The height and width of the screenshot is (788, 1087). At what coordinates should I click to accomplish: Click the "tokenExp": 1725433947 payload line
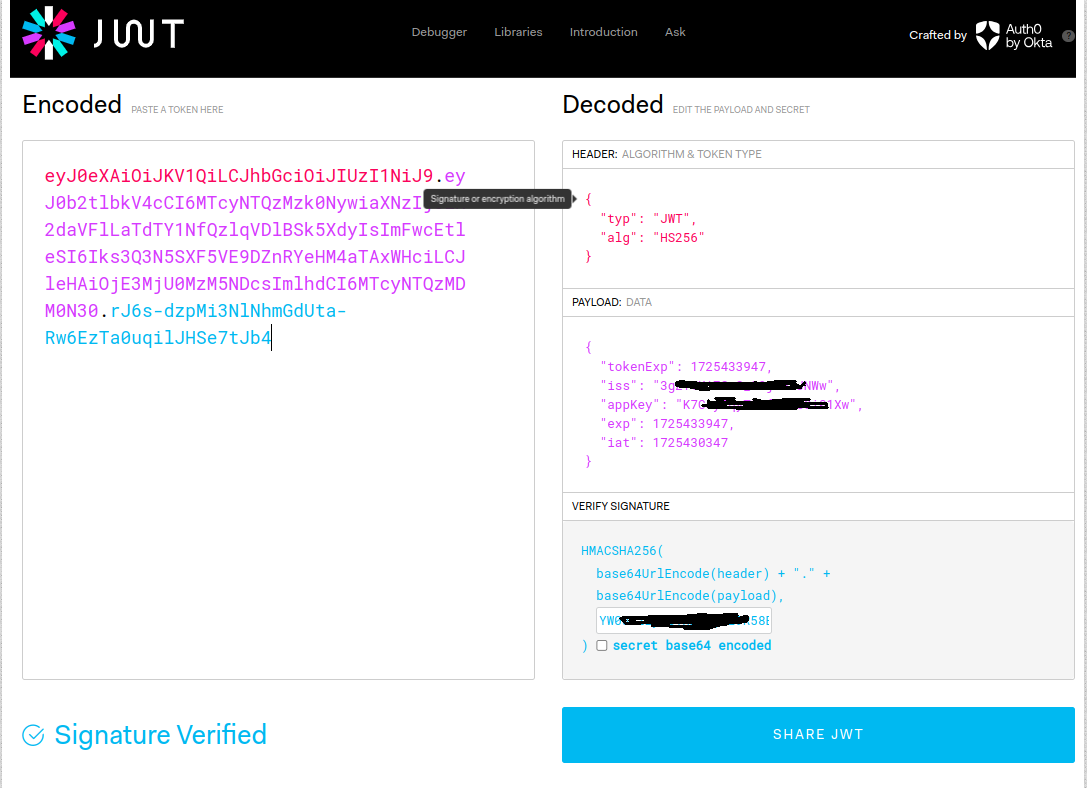click(686, 367)
